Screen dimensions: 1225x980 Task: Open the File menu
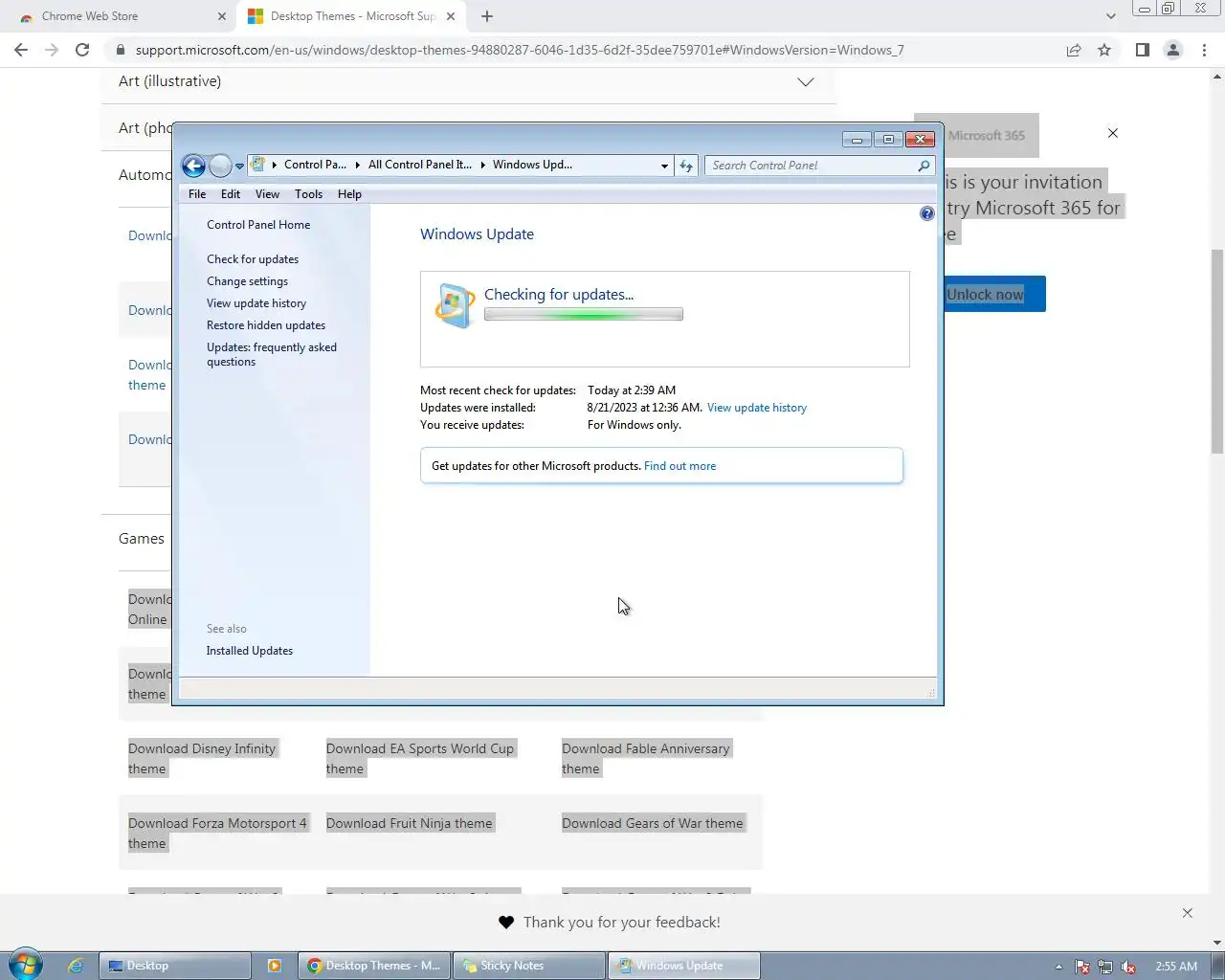(x=197, y=194)
